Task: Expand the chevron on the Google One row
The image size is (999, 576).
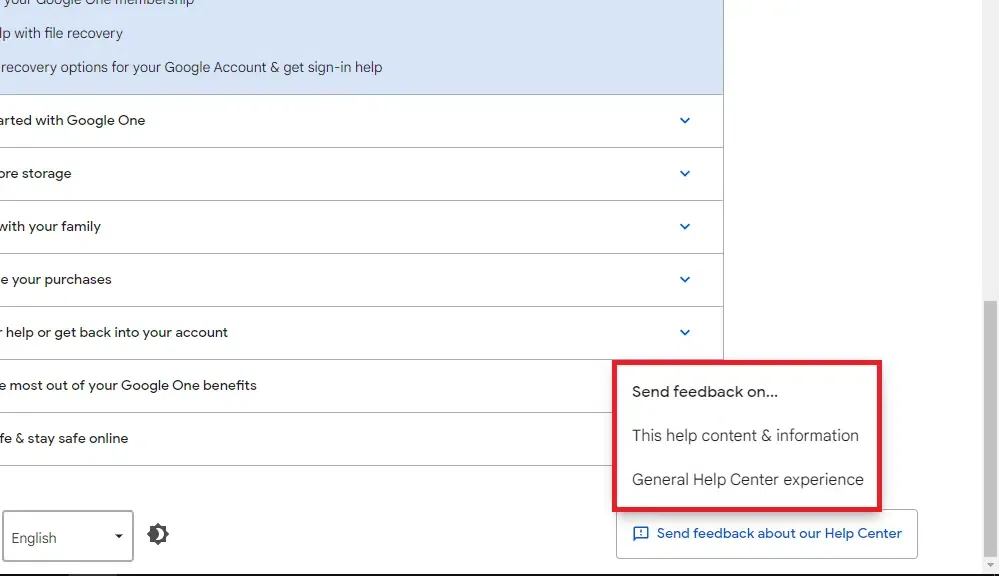Action: click(x=685, y=121)
